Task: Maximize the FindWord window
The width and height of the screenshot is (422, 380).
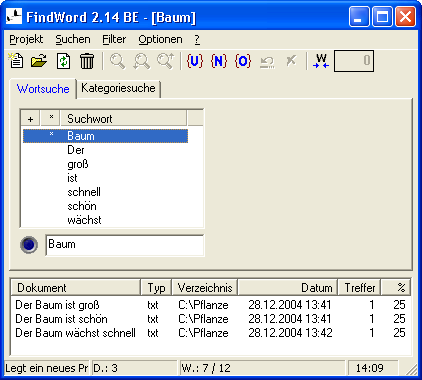Action: (x=382, y=16)
